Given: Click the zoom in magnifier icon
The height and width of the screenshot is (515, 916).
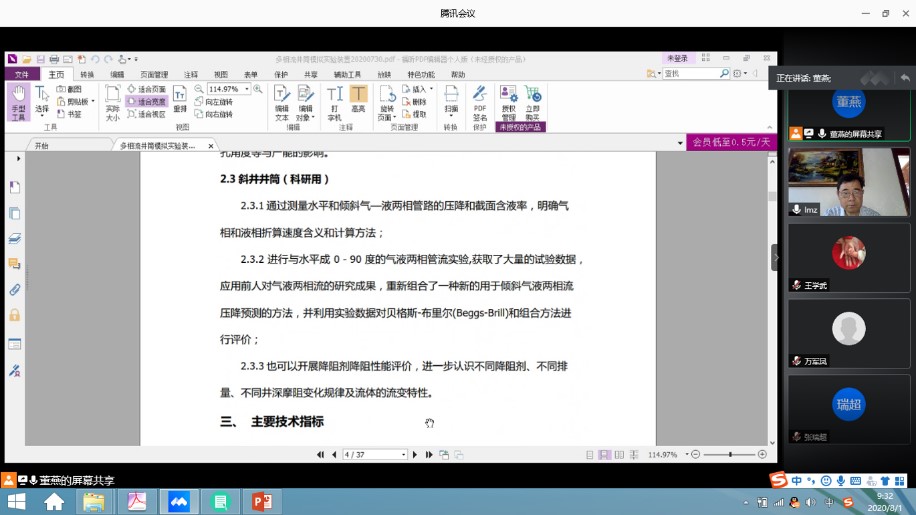Looking at the screenshot, I should [x=257, y=89].
